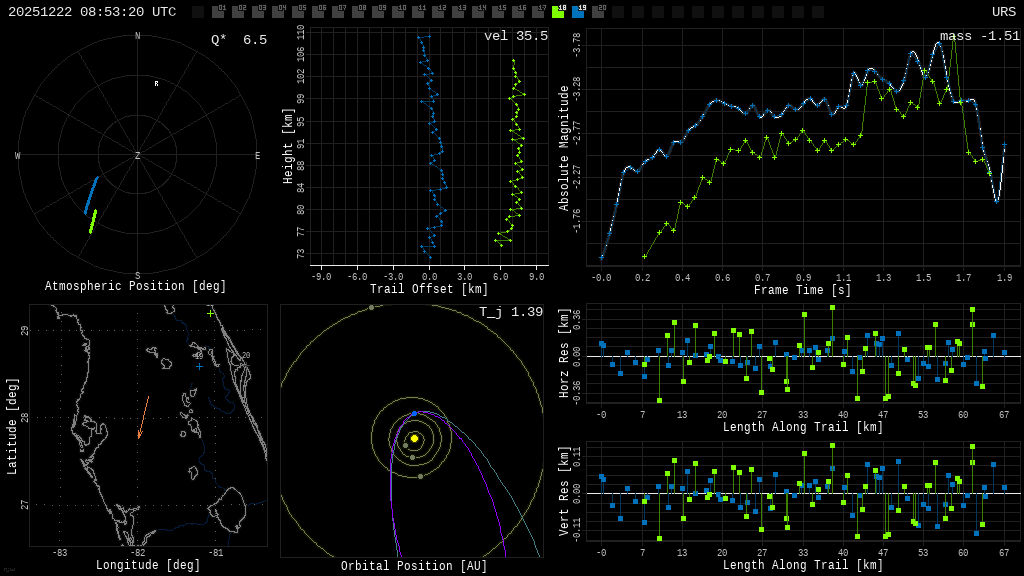Screen dimensions: 1024x576
Task: Click the 'T_j 1.39' Tisserand label
Action: [x=510, y=312]
